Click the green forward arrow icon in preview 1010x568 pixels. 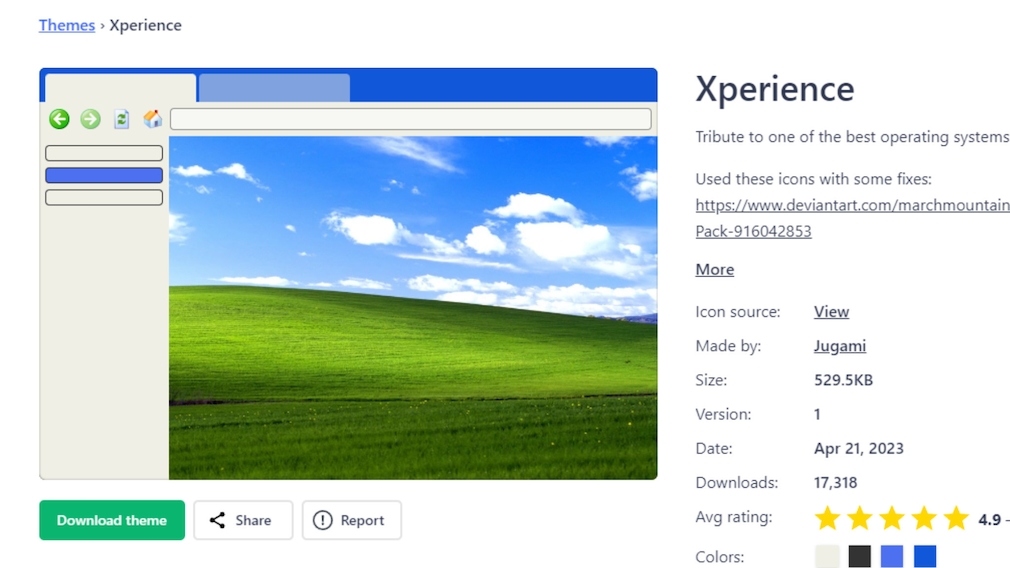point(90,119)
